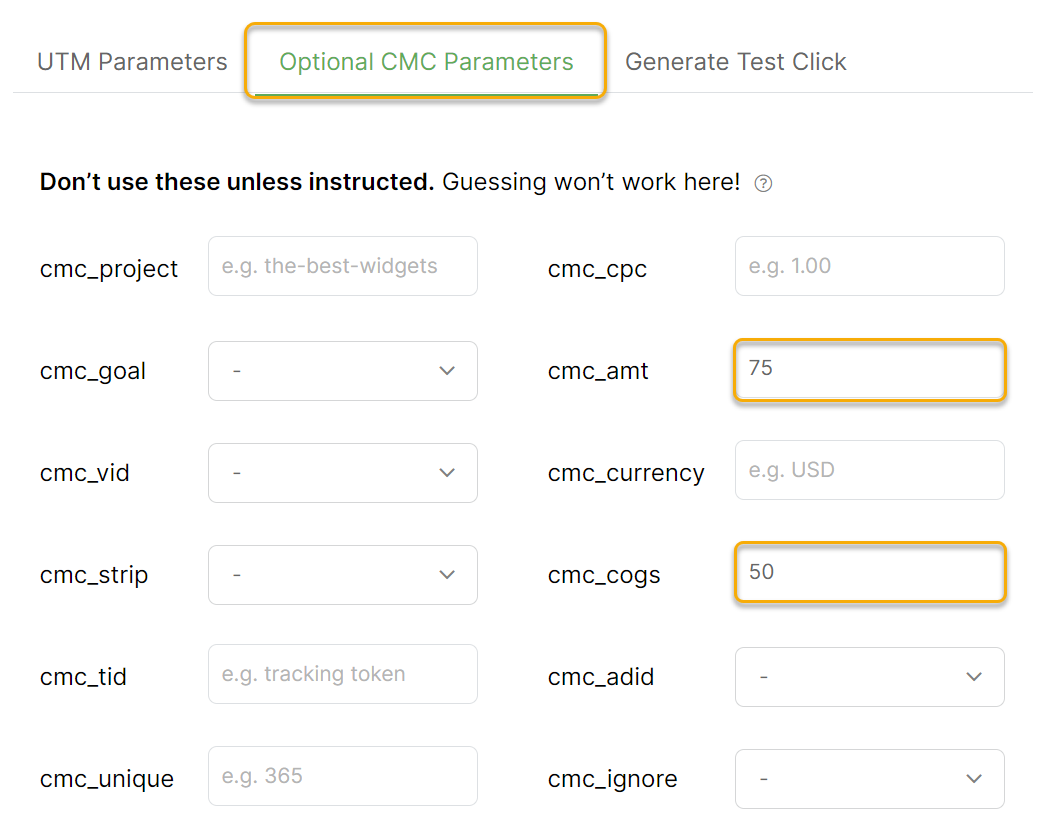Click the cmc_adid chevron arrow icon
The width and height of the screenshot is (1040, 824).
pos(974,677)
